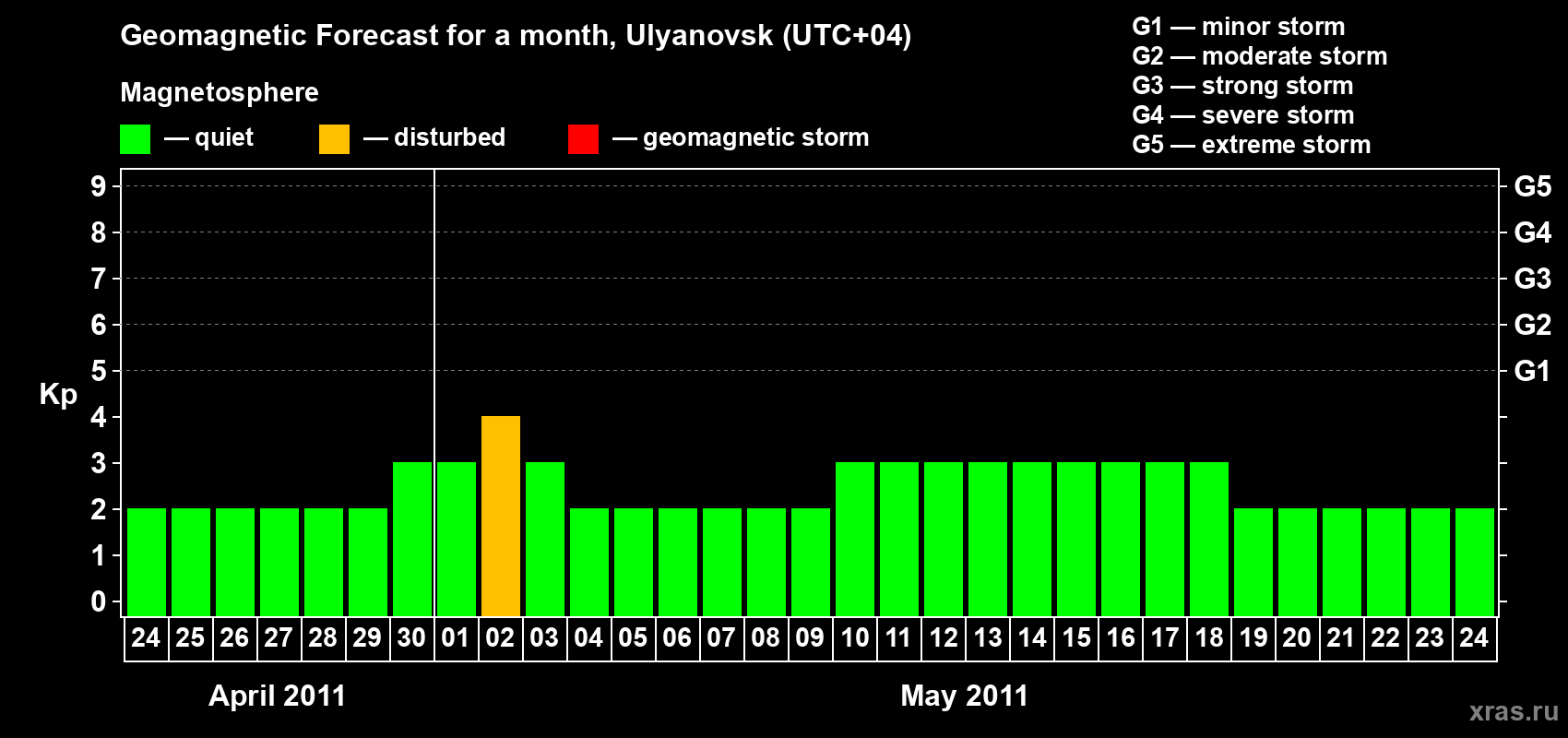
Task: Click the green quiet legend swatch
Action: coord(135,139)
